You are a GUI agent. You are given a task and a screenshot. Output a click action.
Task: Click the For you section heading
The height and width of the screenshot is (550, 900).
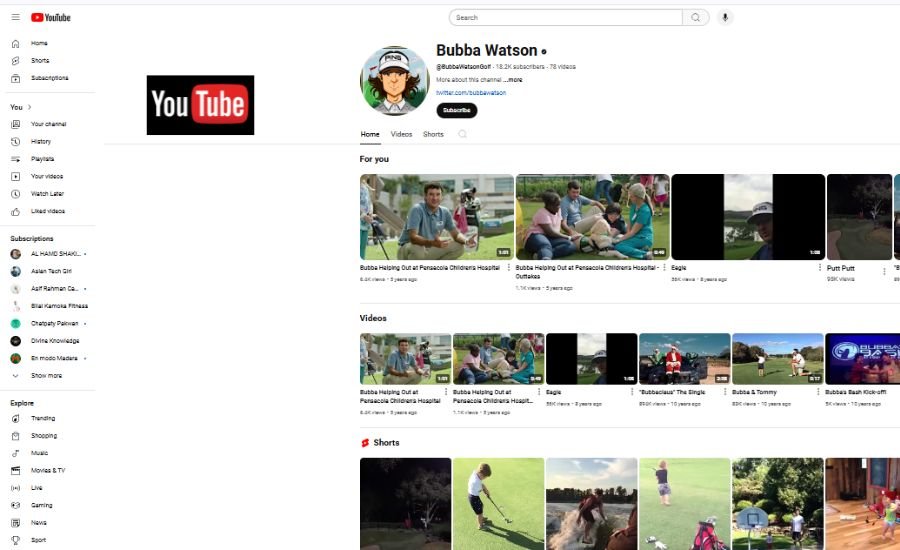(374, 159)
